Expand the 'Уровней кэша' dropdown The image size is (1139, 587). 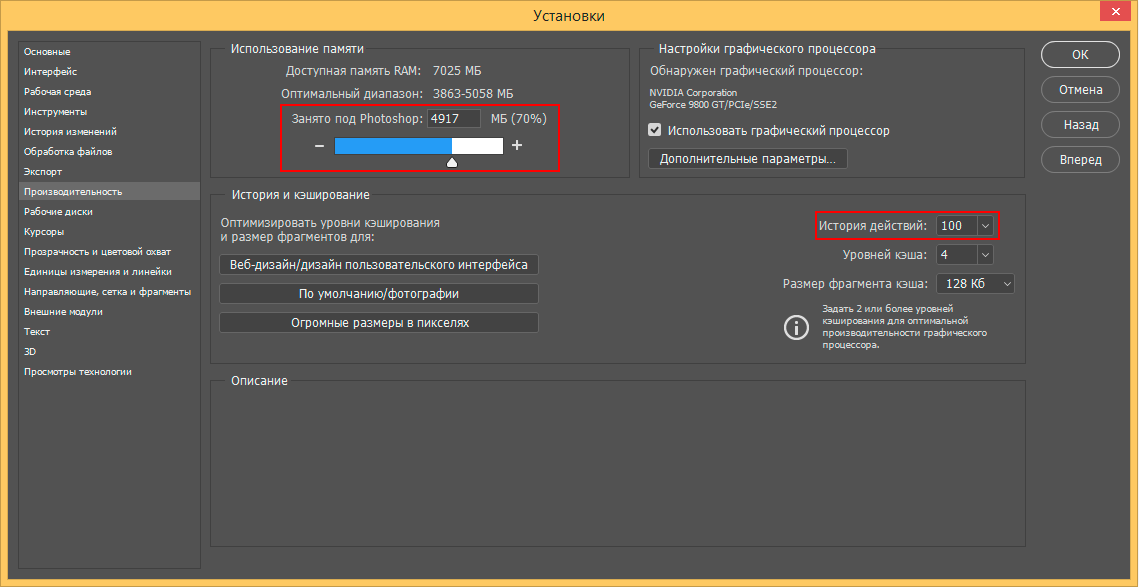(x=985, y=255)
